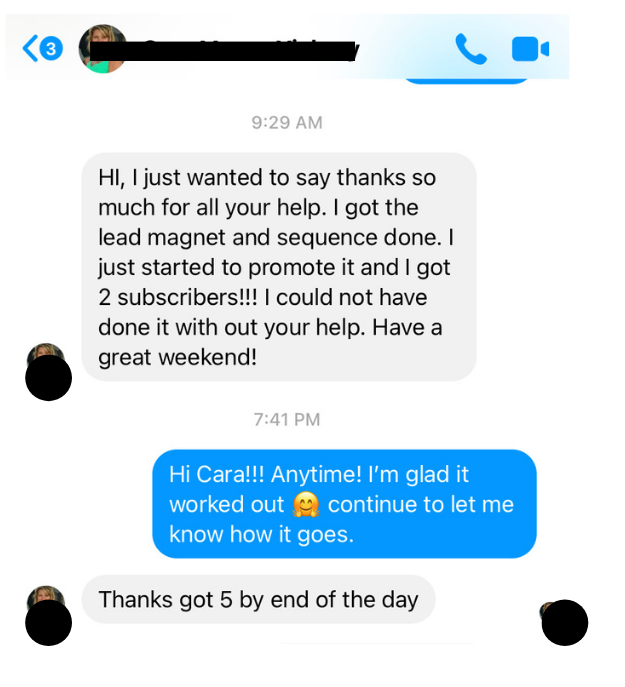Tap the partially hidden blue bubble under the header

click(465, 81)
